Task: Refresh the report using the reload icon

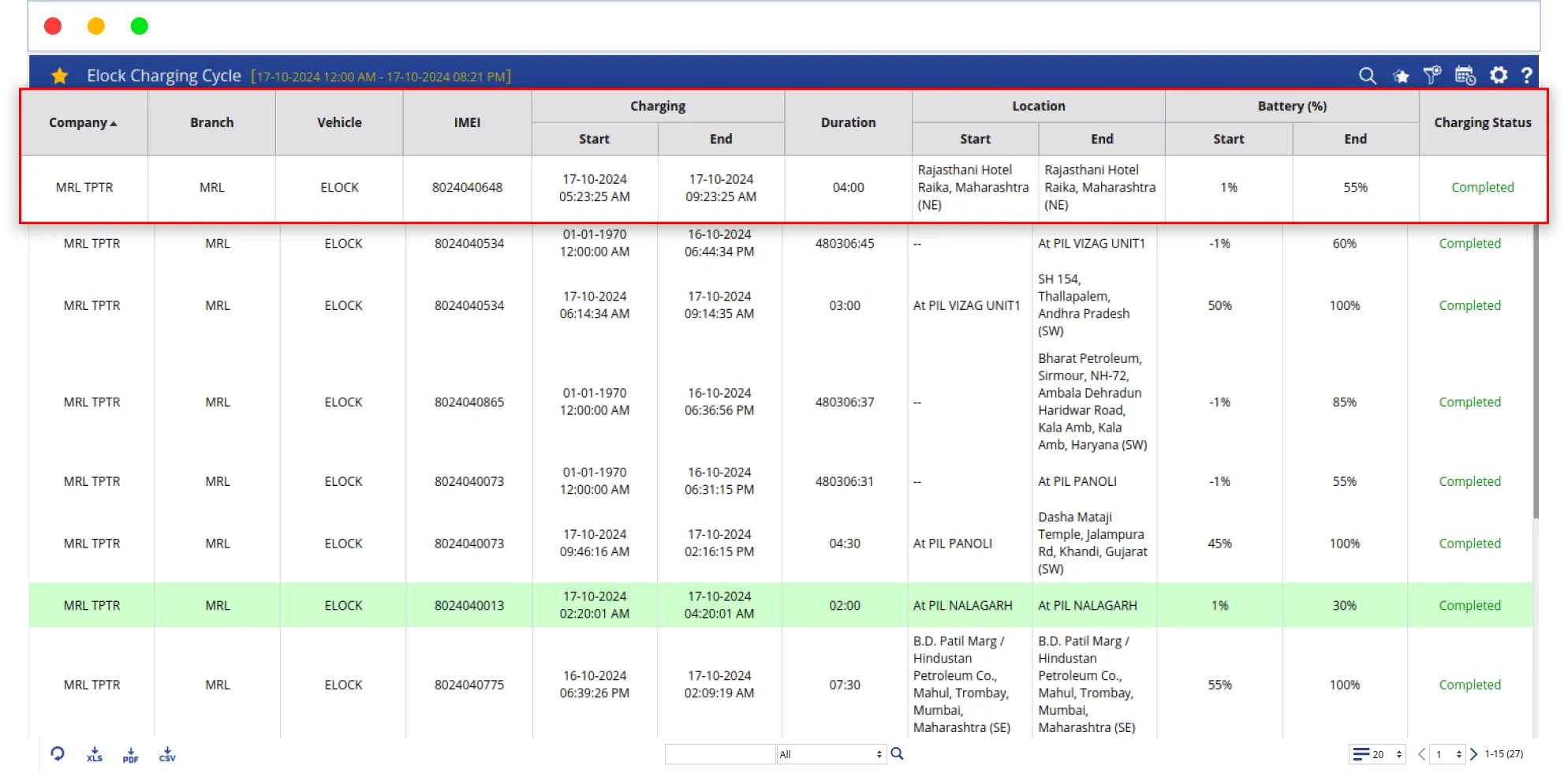Action: pyautogui.click(x=58, y=753)
